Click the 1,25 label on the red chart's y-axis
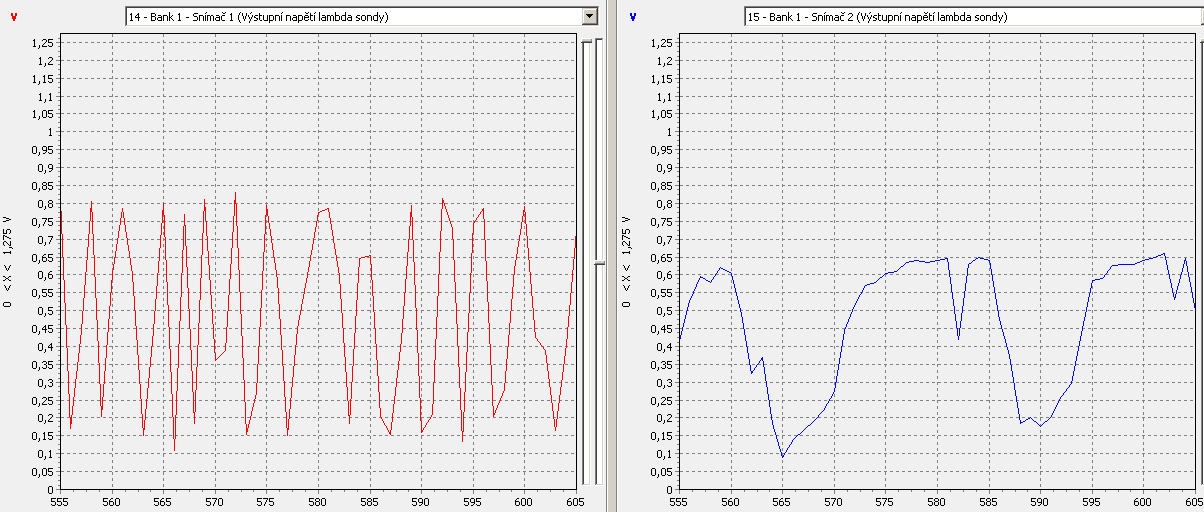 pyautogui.click(x=42, y=43)
